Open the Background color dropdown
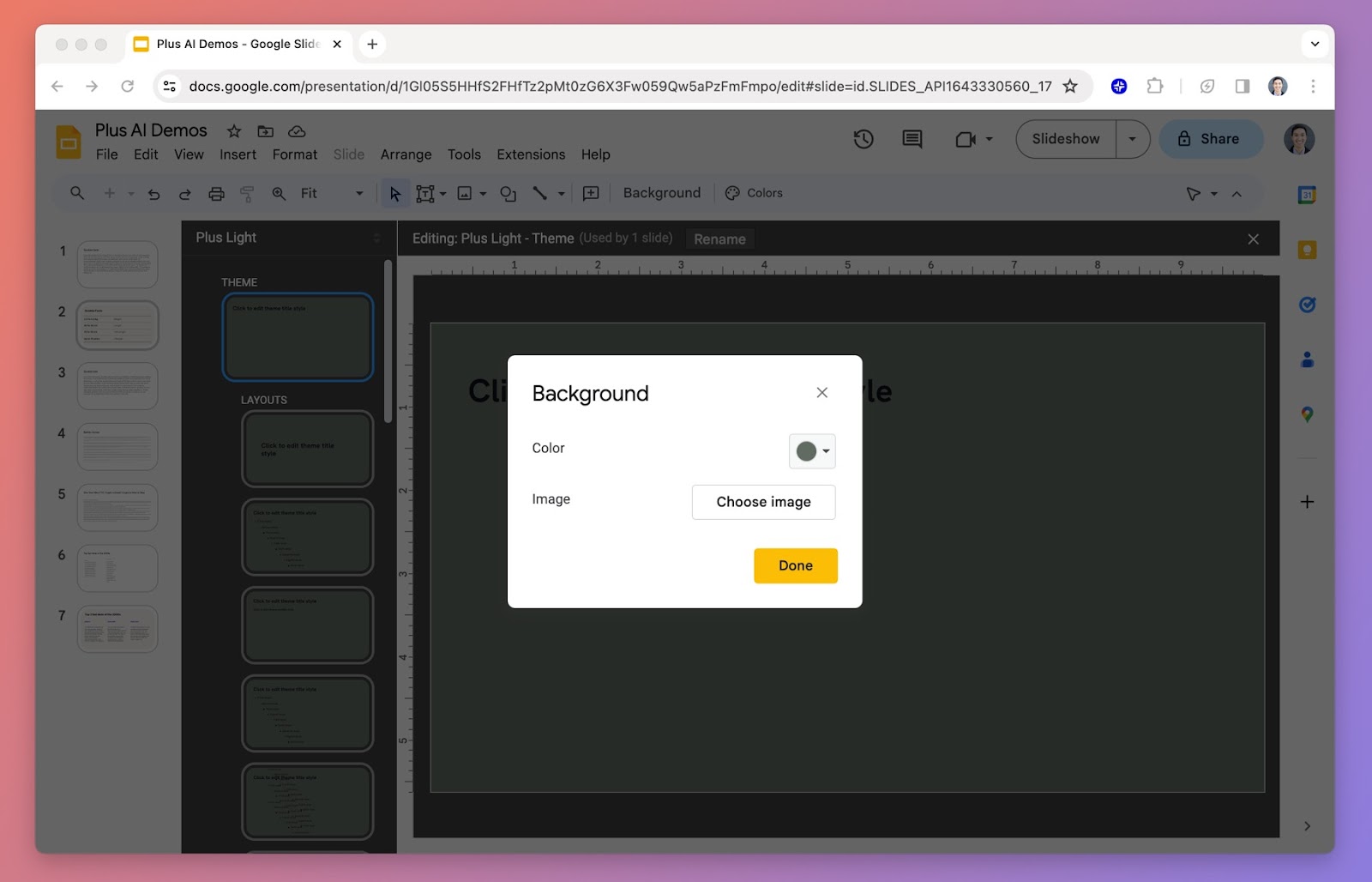This screenshot has height=882, width=1372. (x=811, y=451)
